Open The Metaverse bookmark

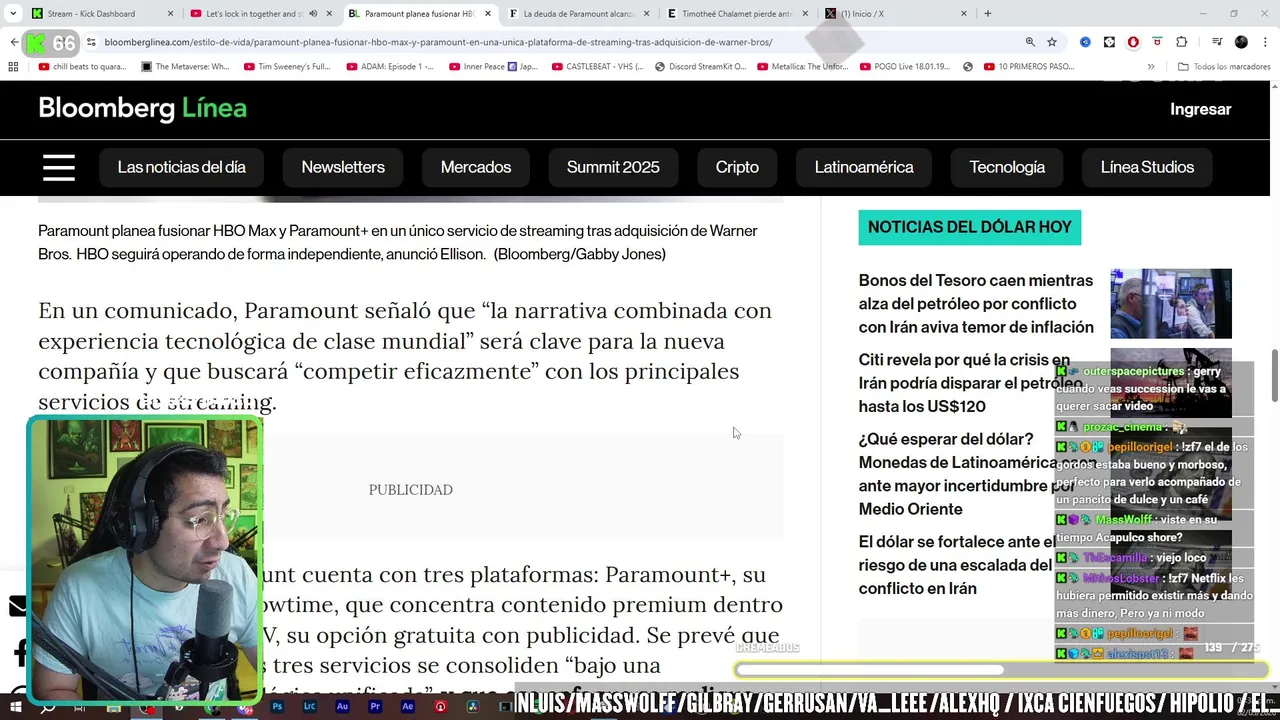tap(186, 67)
